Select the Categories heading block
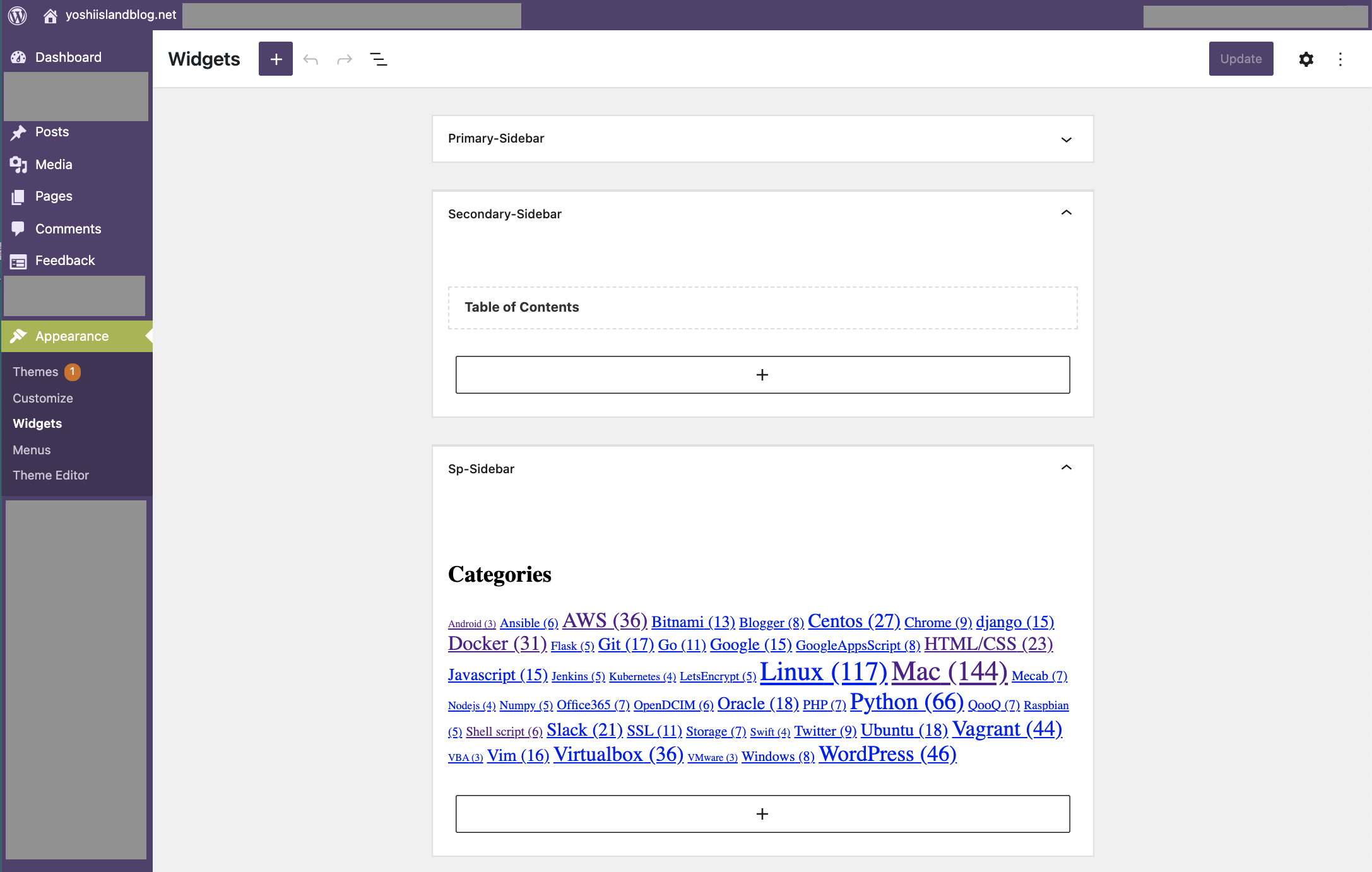This screenshot has height=872, width=1372. [500, 574]
